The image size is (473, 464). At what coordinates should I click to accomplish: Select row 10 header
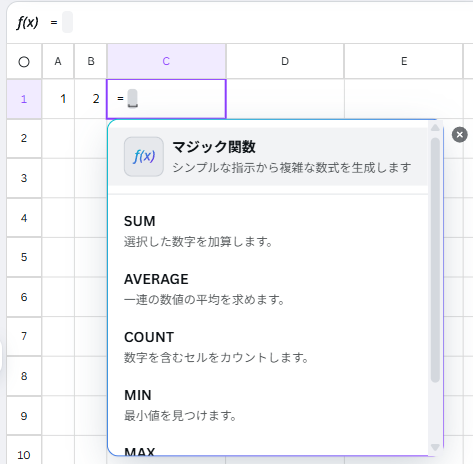[x=24, y=455]
